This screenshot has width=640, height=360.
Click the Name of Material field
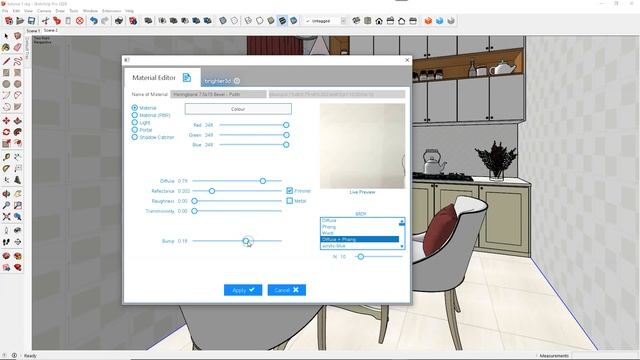[x=218, y=94]
